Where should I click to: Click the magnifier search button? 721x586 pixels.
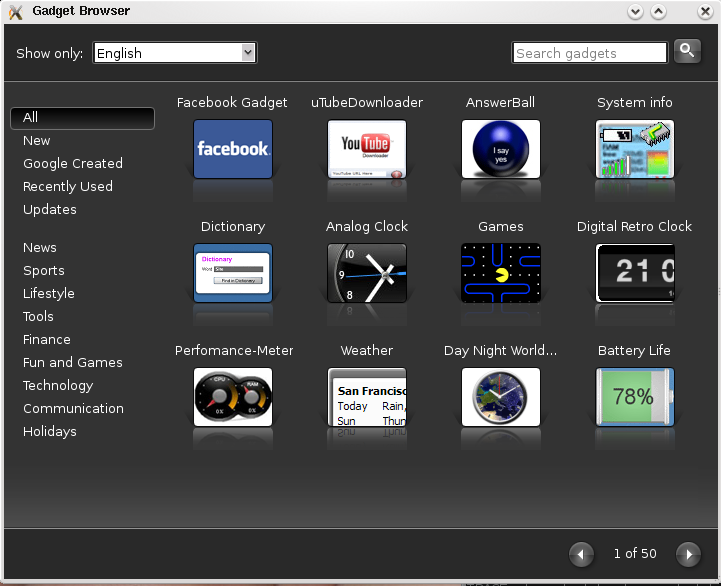point(687,51)
